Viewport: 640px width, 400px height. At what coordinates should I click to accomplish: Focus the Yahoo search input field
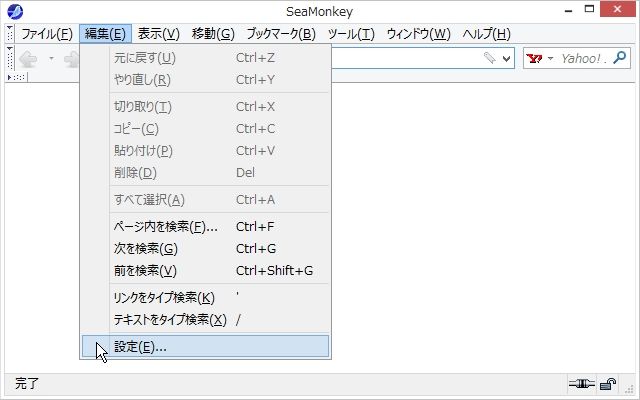(584, 58)
